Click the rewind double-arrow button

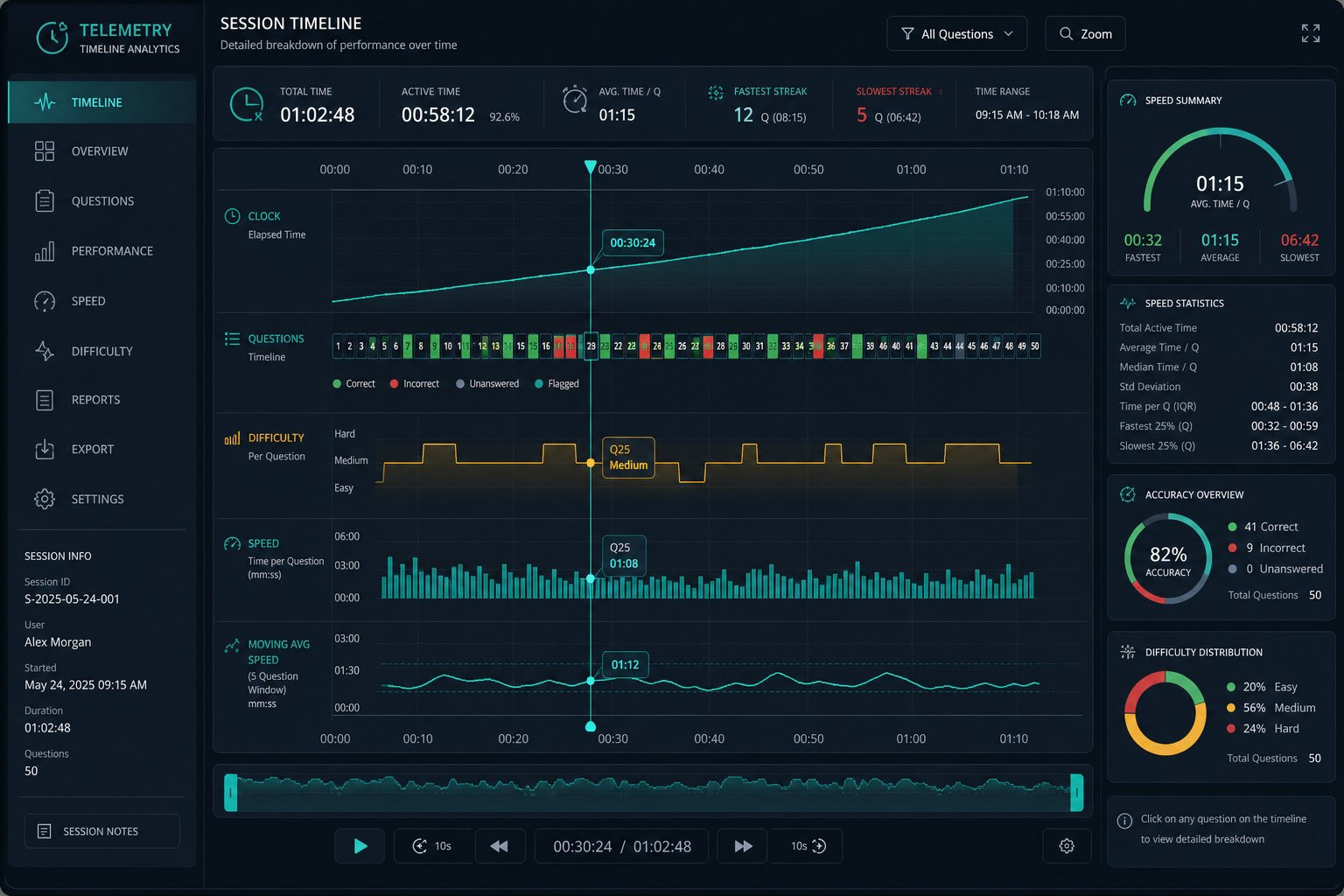point(500,846)
